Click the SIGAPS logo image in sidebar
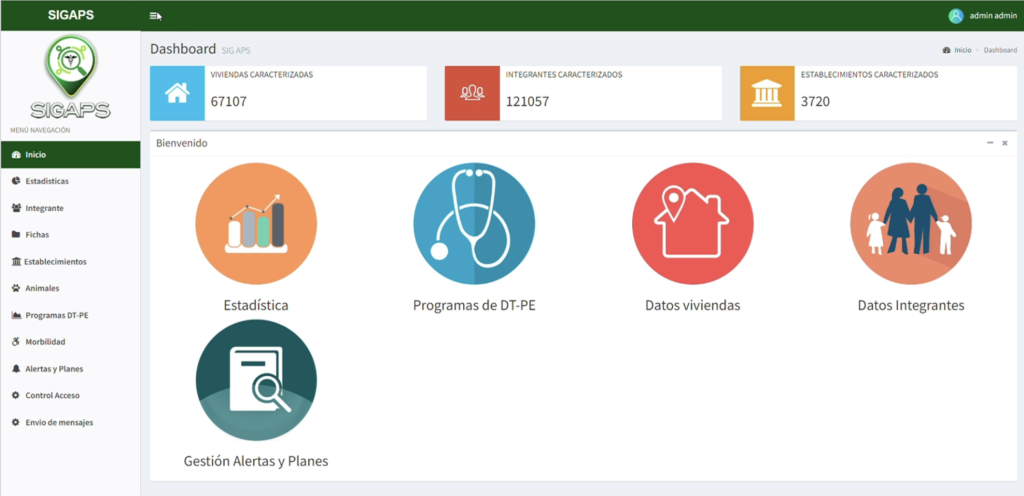Image resolution: width=1024 pixels, height=496 pixels. 70,78
